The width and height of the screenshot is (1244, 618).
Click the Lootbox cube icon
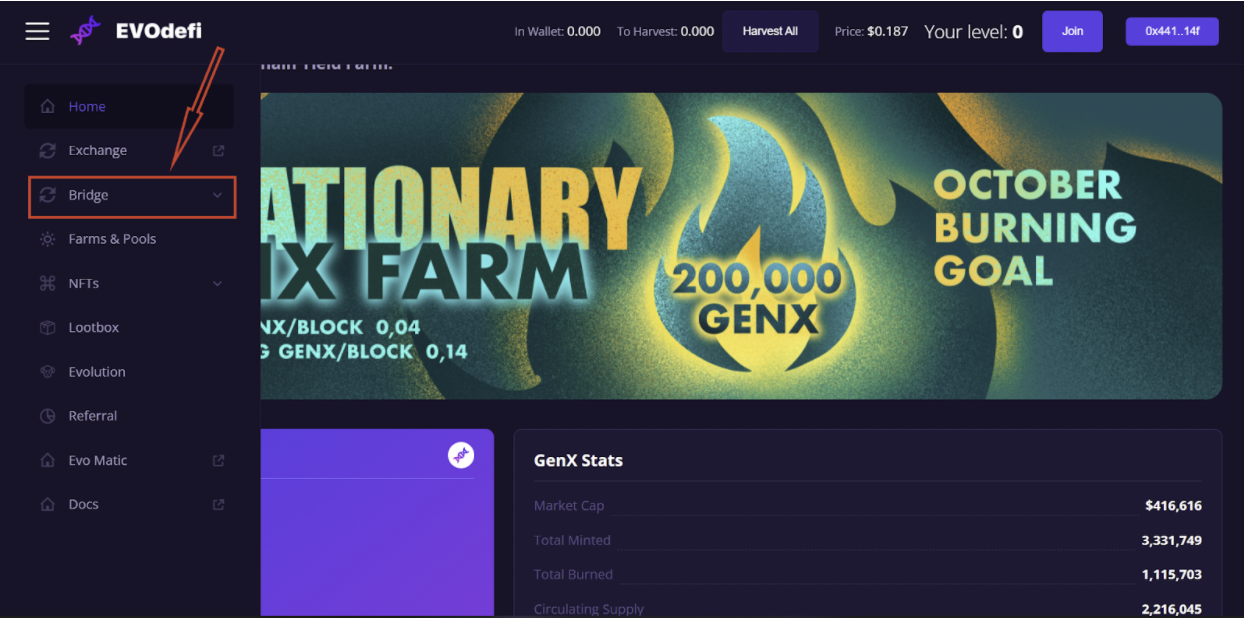click(47, 327)
